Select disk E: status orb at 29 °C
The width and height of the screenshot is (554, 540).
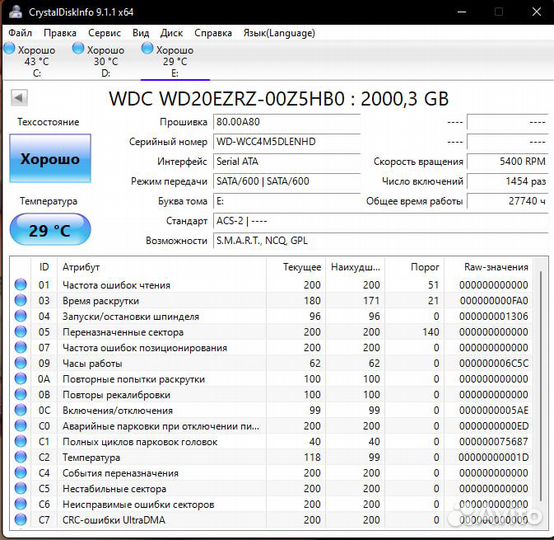pyautogui.click(x=147, y=48)
